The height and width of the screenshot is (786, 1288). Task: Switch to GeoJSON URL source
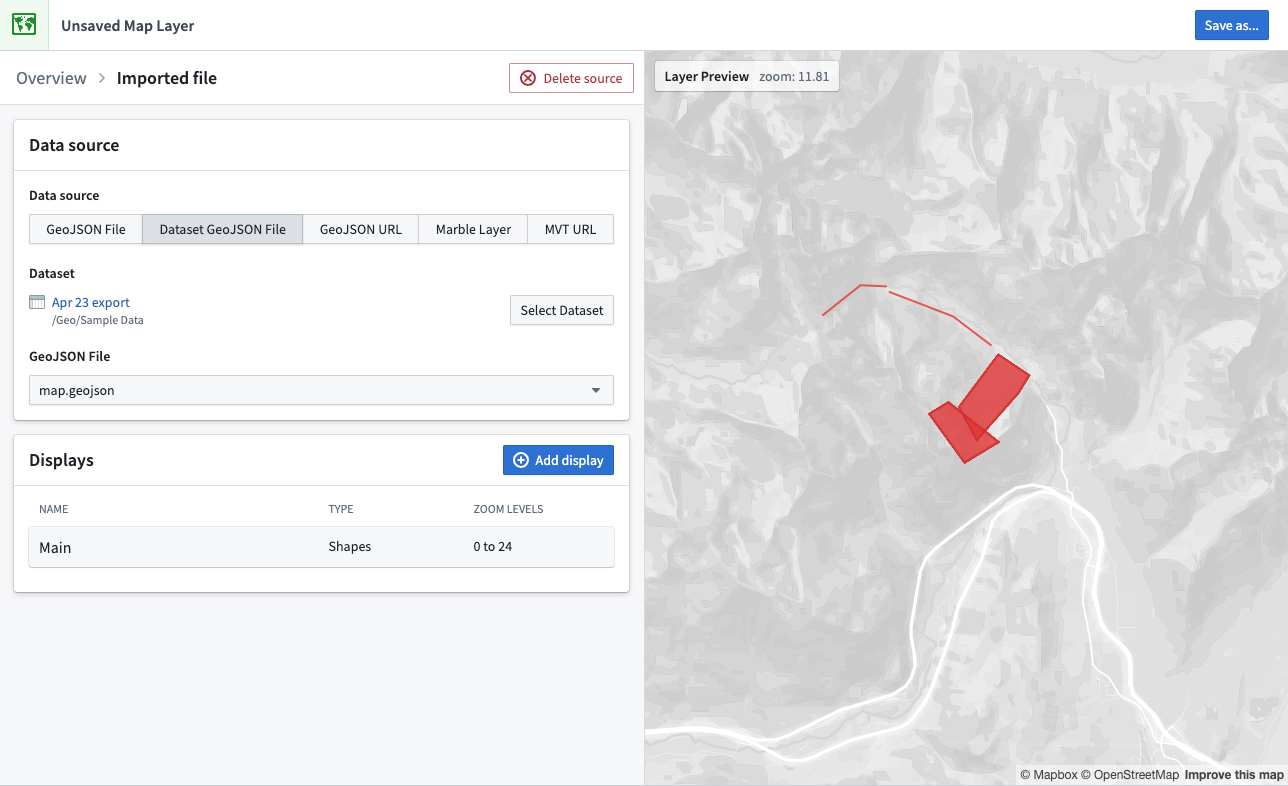point(361,229)
